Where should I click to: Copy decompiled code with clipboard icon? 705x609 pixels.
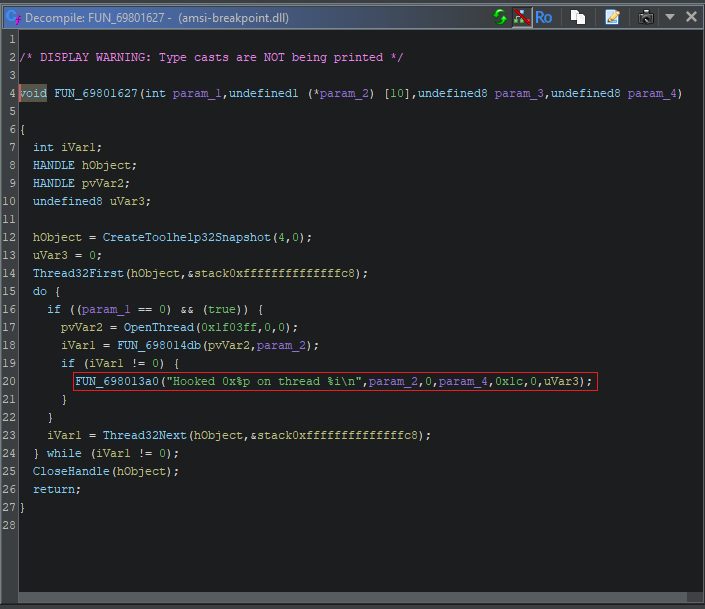[x=578, y=18]
